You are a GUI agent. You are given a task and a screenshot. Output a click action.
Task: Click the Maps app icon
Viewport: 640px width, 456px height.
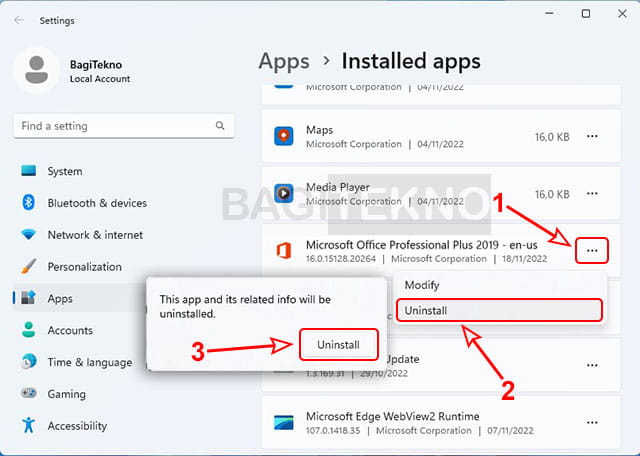[x=284, y=136]
